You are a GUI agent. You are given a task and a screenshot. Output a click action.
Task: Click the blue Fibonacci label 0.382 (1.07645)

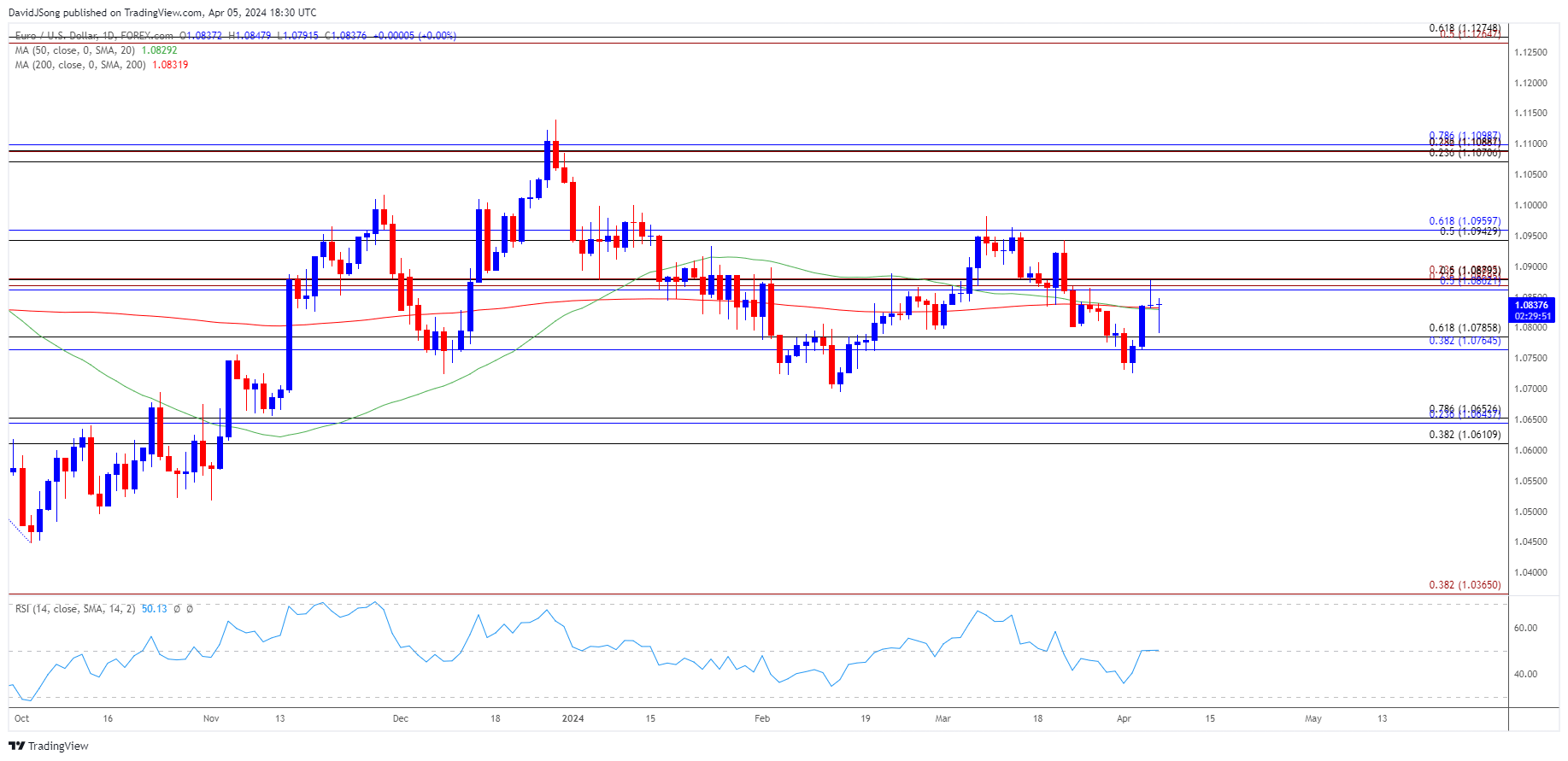[1465, 341]
